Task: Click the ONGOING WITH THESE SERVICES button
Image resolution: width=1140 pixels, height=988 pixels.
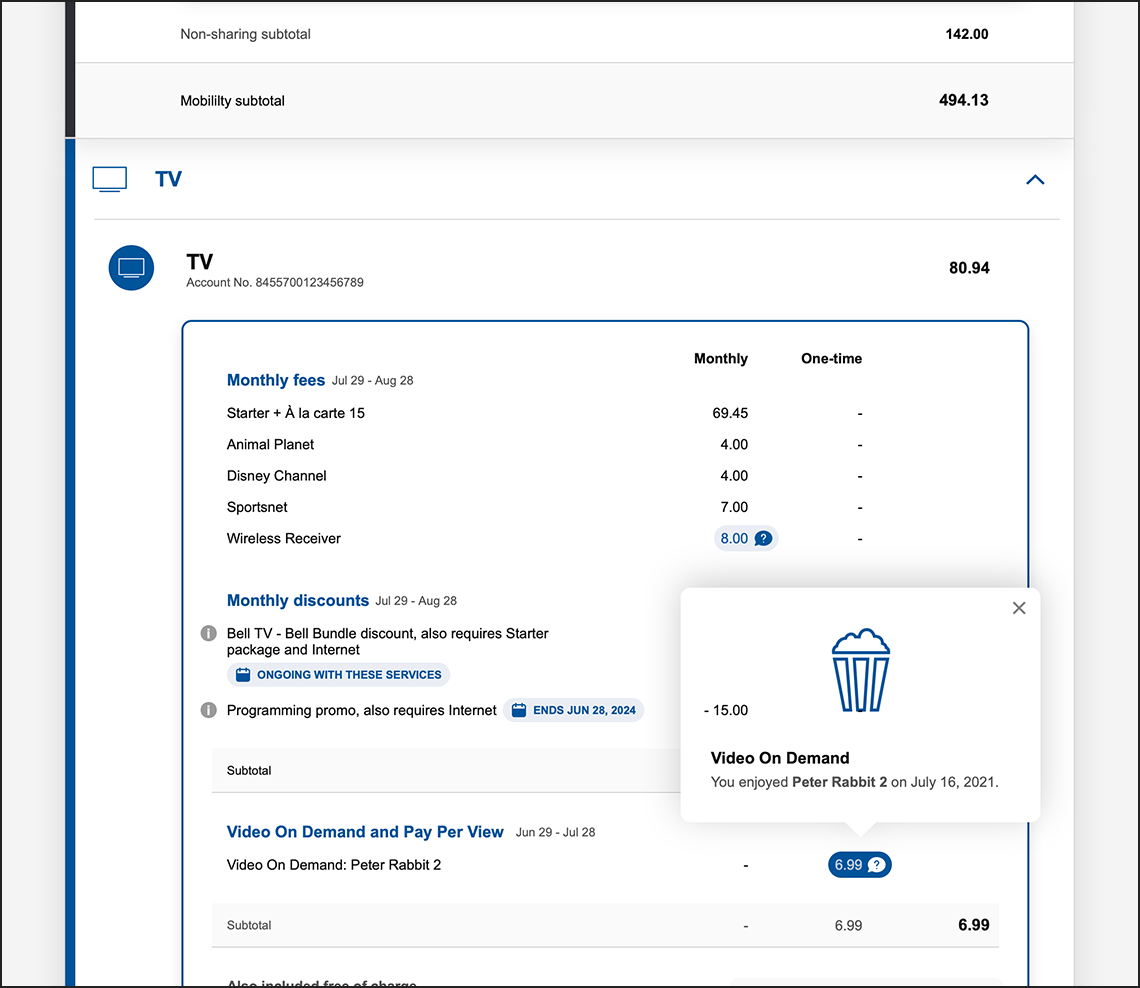Action: click(338, 674)
